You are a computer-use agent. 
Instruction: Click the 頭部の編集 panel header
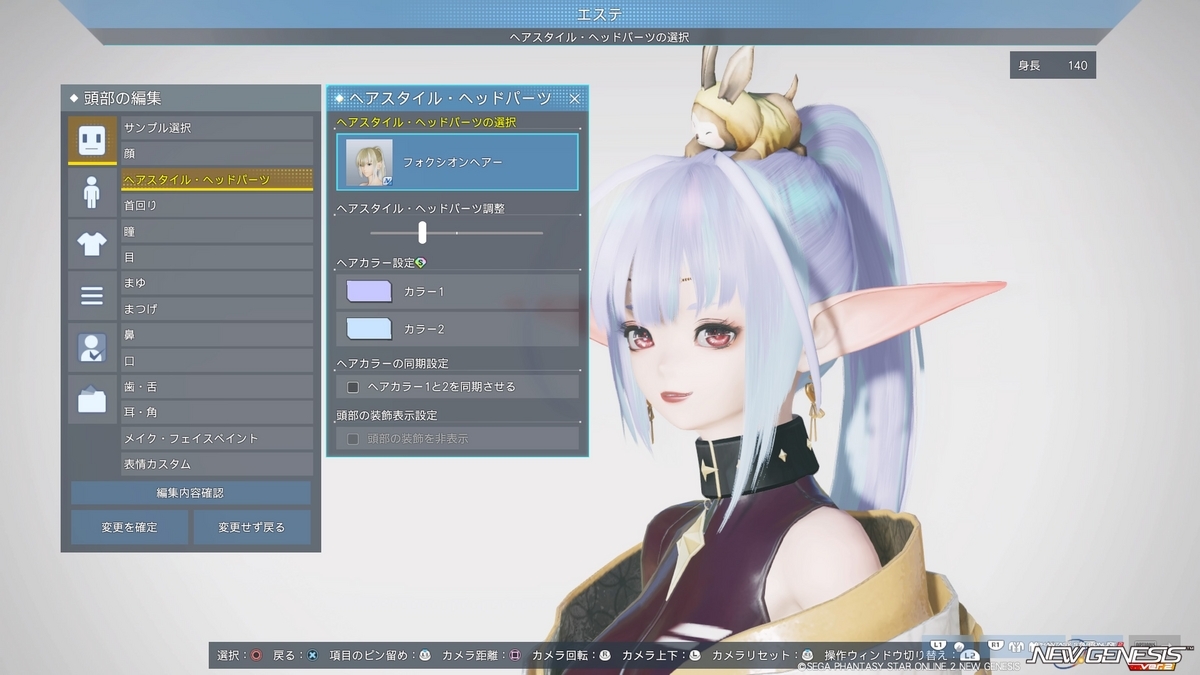point(191,98)
